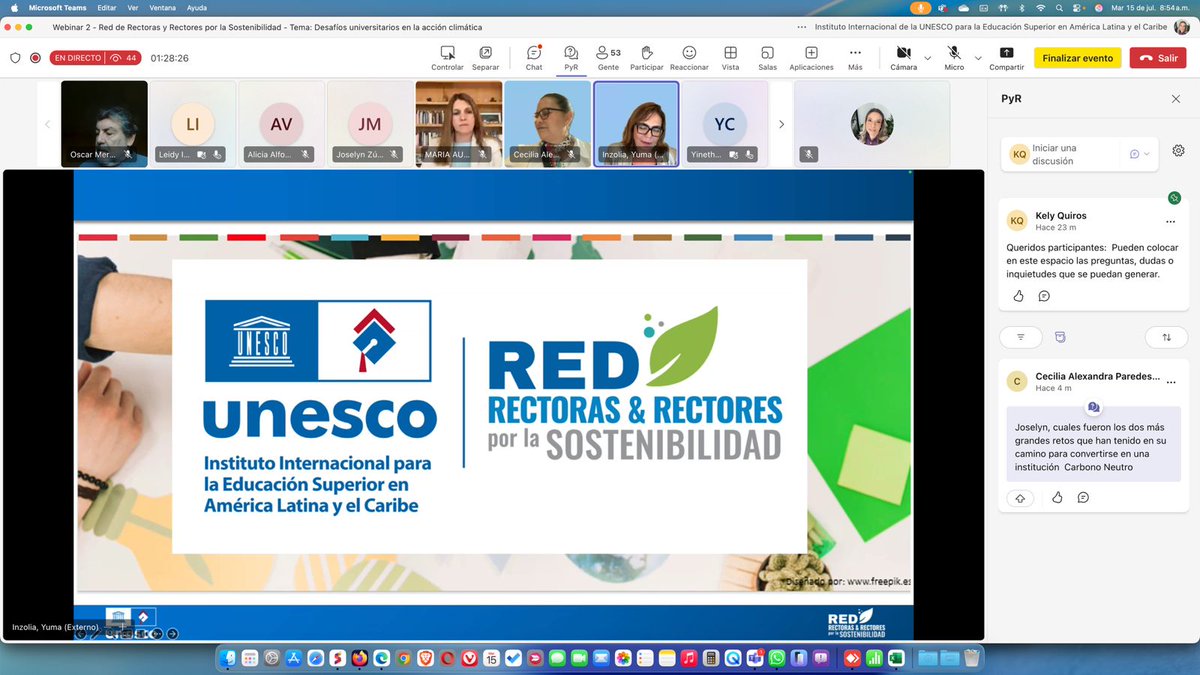The height and width of the screenshot is (675, 1200).
Task: Open the Ventana menu
Action: (x=162, y=7)
